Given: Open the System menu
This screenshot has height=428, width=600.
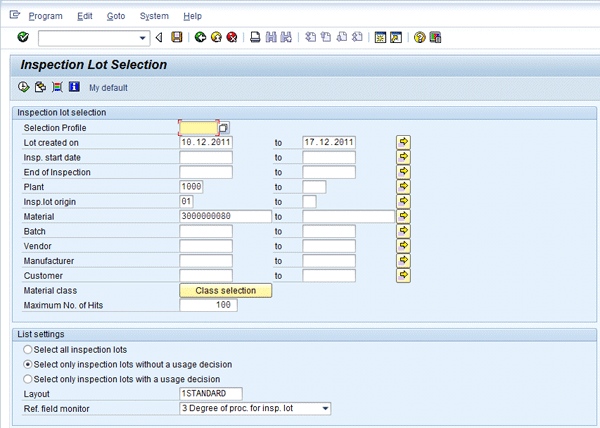Looking at the screenshot, I should [154, 16].
